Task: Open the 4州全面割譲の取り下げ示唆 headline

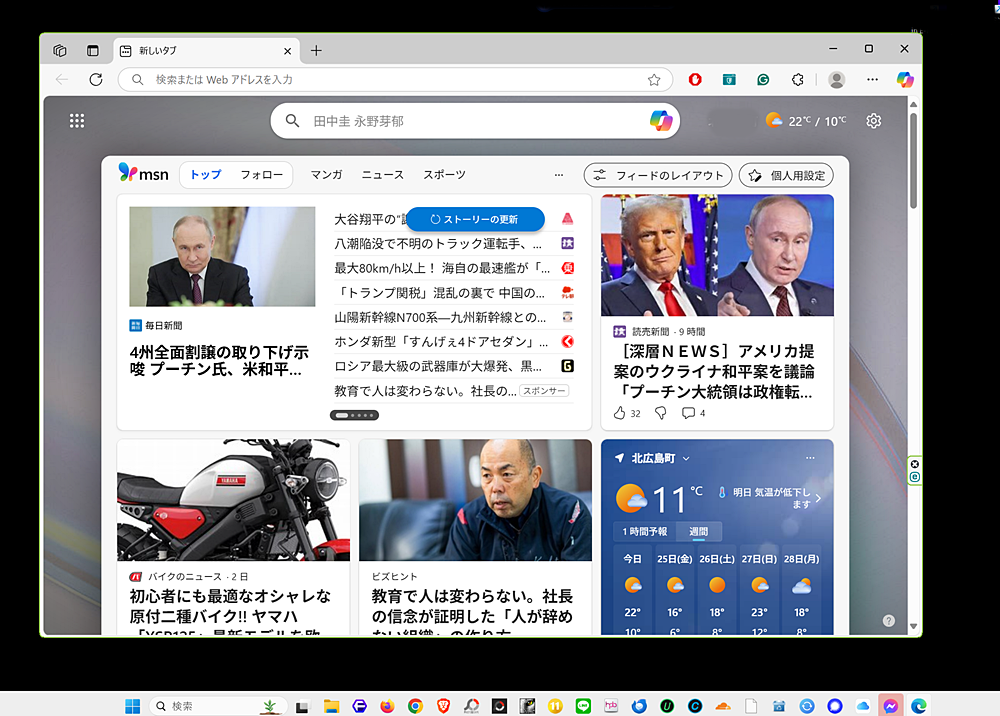Action: tap(219, 361)
